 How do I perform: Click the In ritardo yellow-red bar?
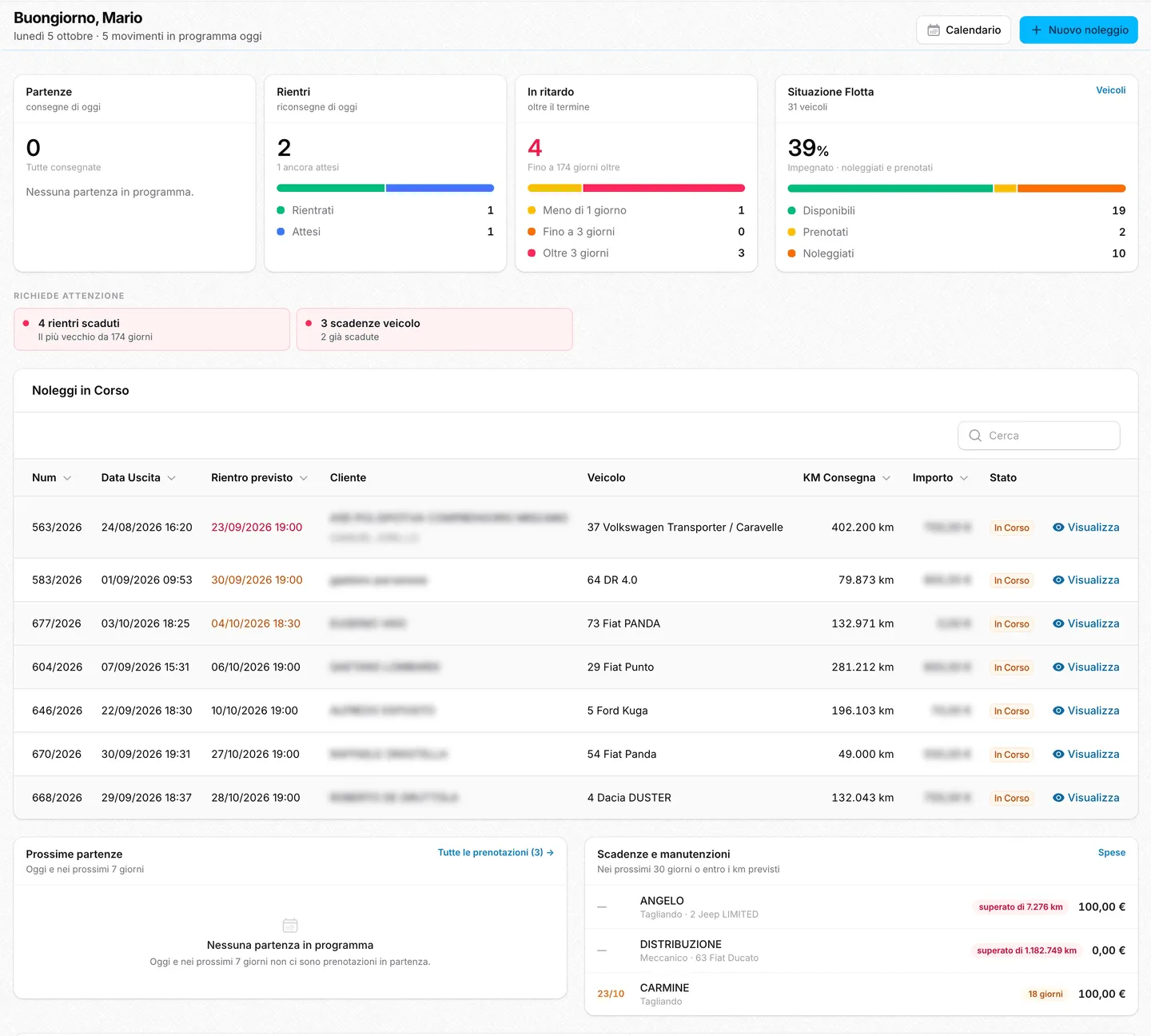(636, 189)
